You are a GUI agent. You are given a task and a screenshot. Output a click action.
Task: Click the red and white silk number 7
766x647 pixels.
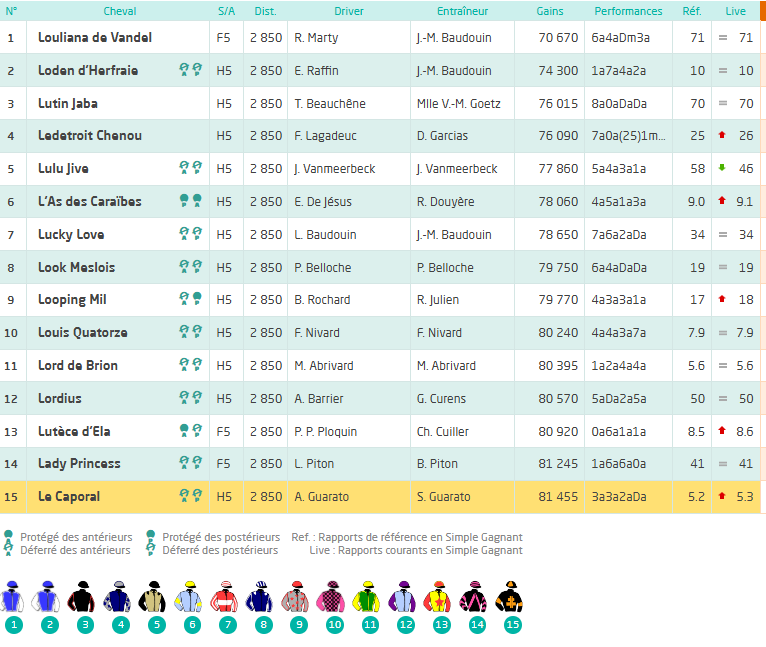224,597
